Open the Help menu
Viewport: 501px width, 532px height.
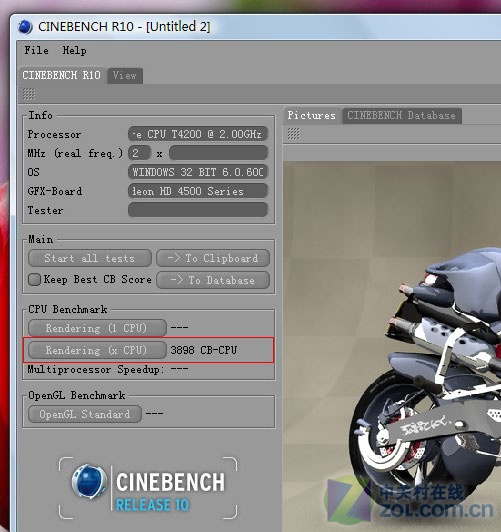pos(74,51)
